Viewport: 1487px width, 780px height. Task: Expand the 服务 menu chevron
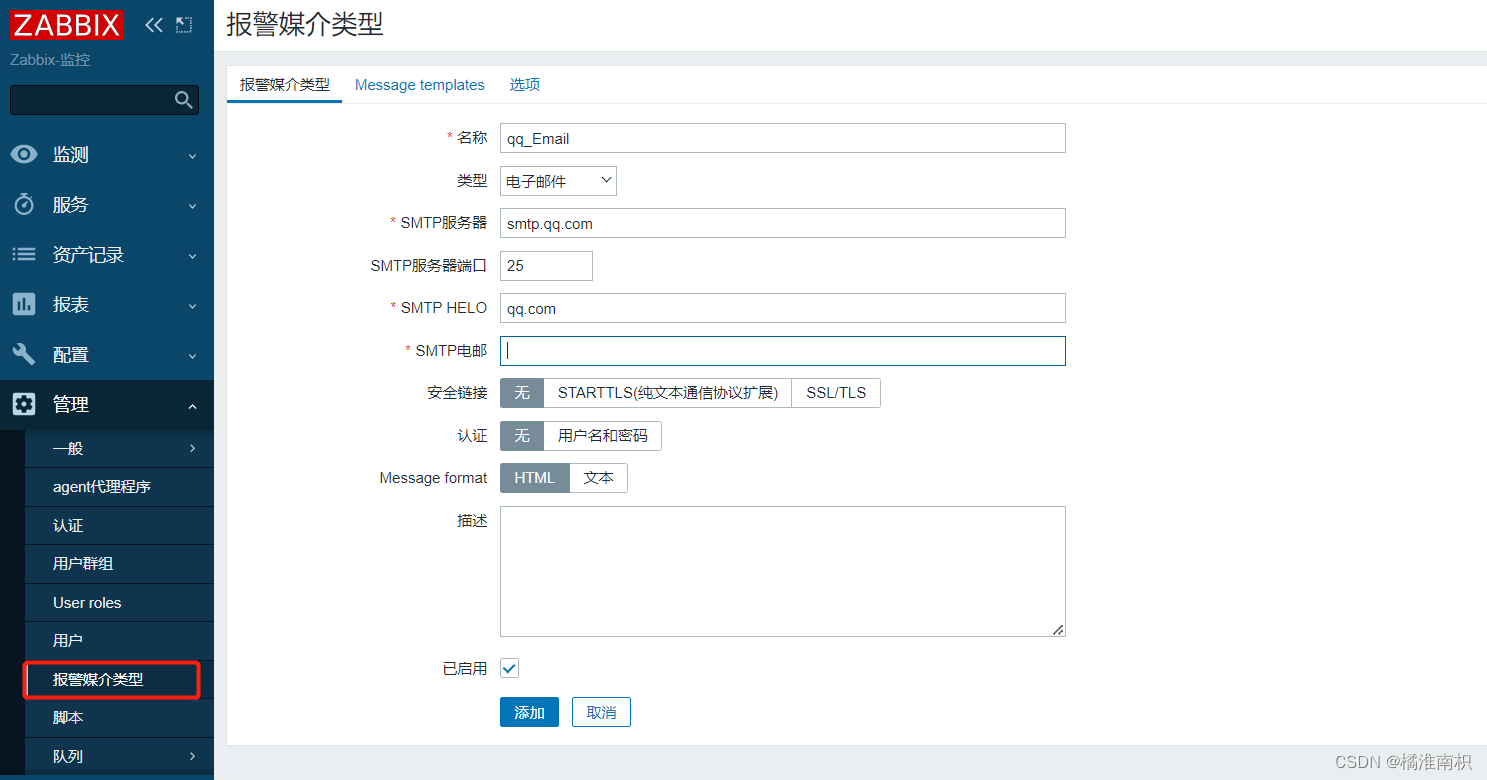pos(193,206)
